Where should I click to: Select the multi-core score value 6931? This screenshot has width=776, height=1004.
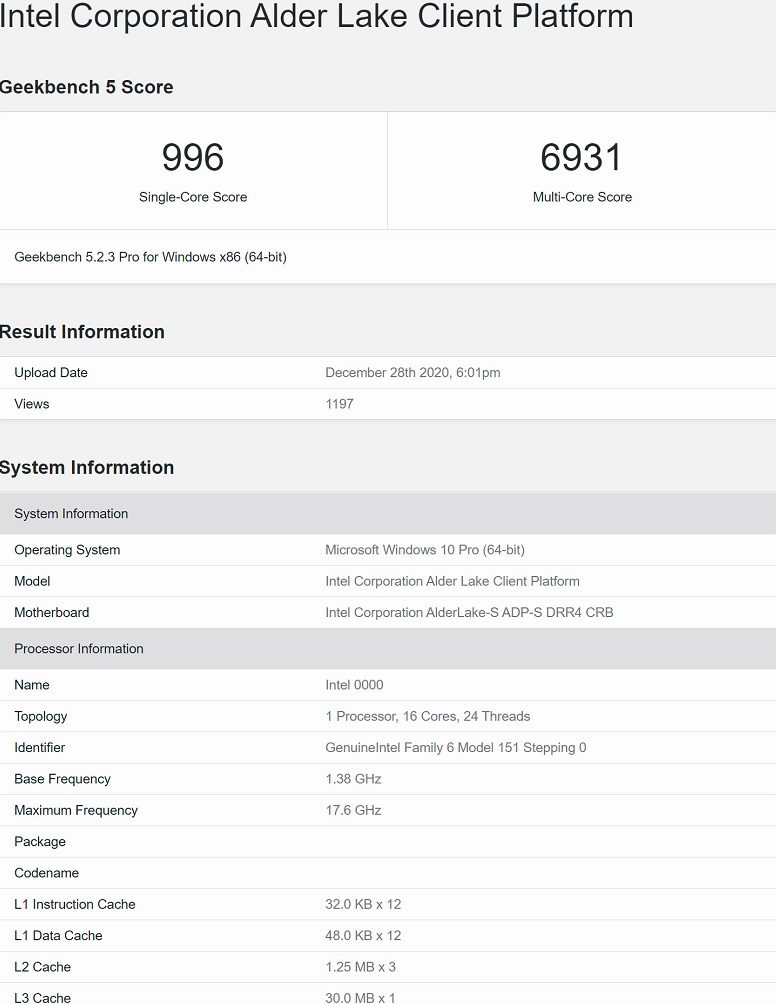tap(581, 158)
